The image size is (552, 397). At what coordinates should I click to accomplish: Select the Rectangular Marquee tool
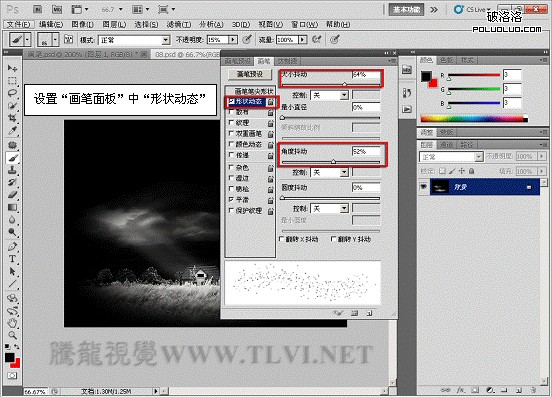click(12, 81)
